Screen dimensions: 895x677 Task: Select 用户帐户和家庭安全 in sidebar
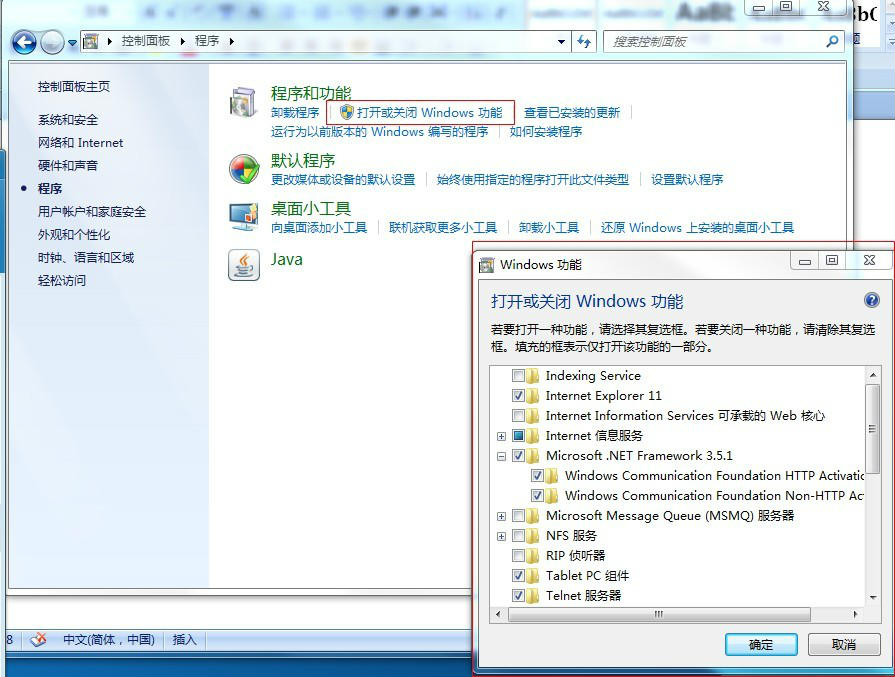click(92, 212)
